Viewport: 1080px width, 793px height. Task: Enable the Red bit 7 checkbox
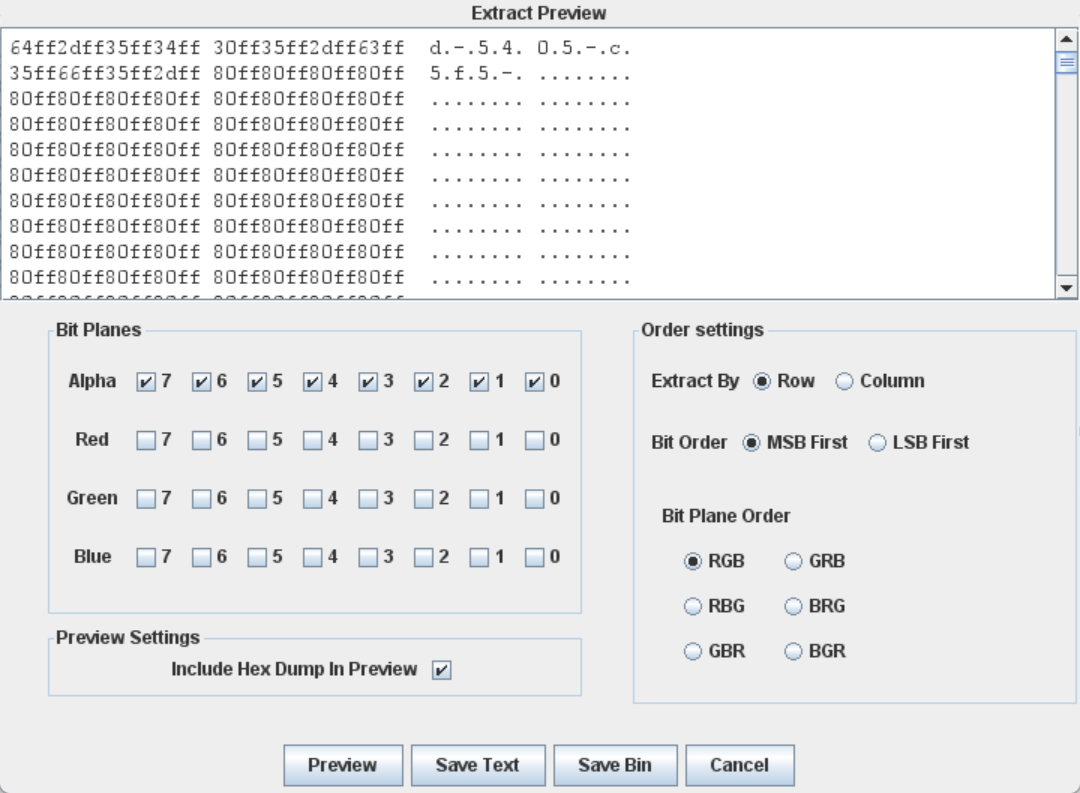click(x=147, y=440)
